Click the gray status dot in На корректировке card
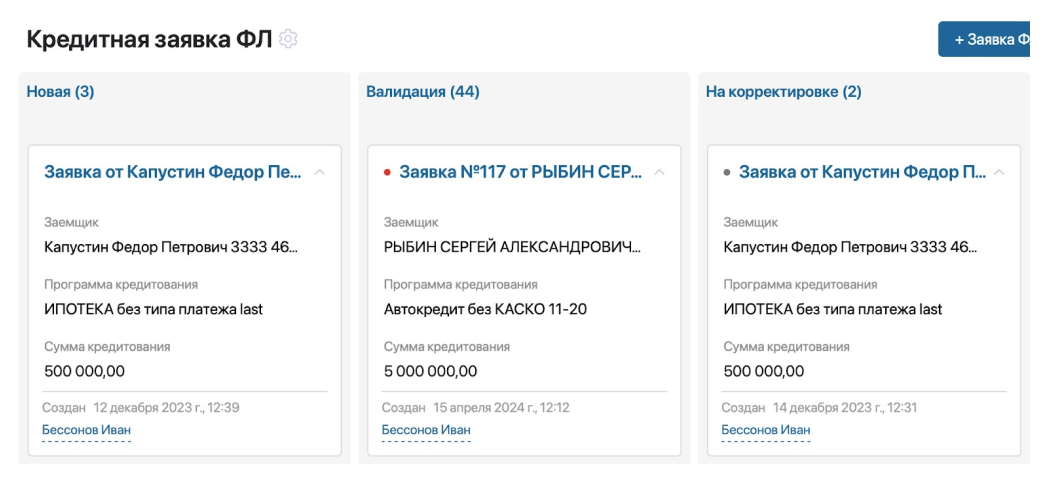1040x488 pixels. pos(727,172)
